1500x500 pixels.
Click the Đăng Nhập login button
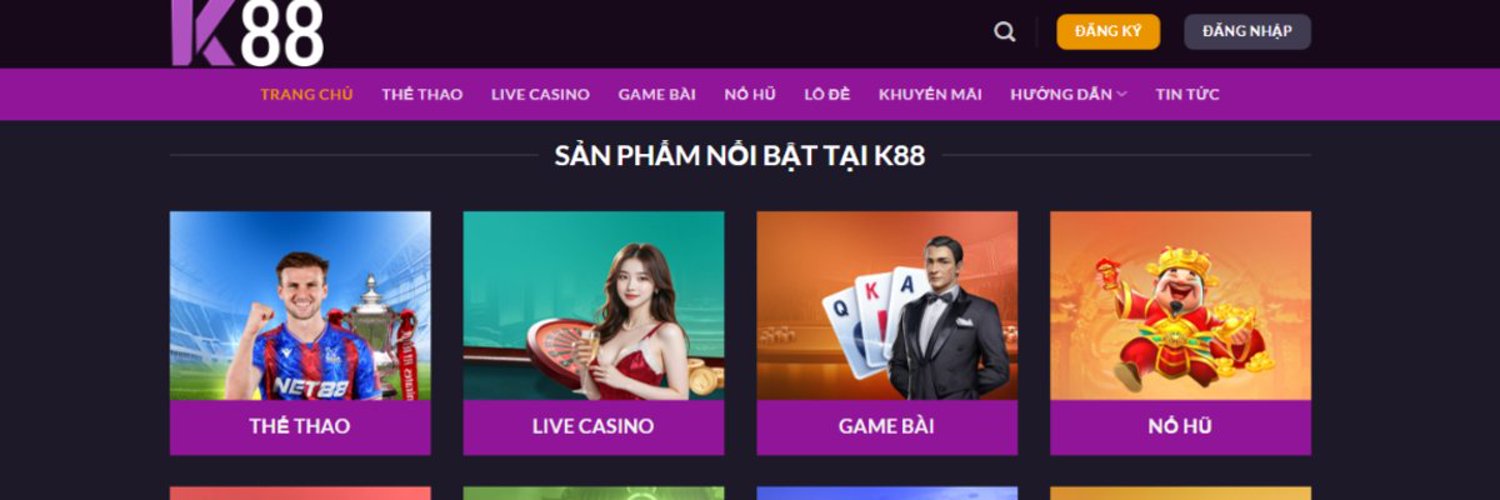tap(1247, 32)
